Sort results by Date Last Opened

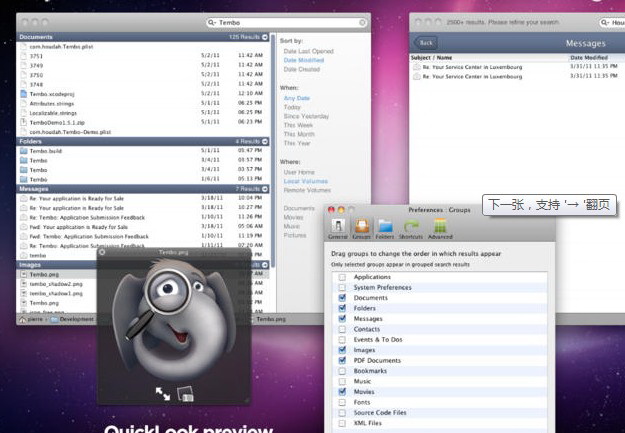tap(308, 51)
